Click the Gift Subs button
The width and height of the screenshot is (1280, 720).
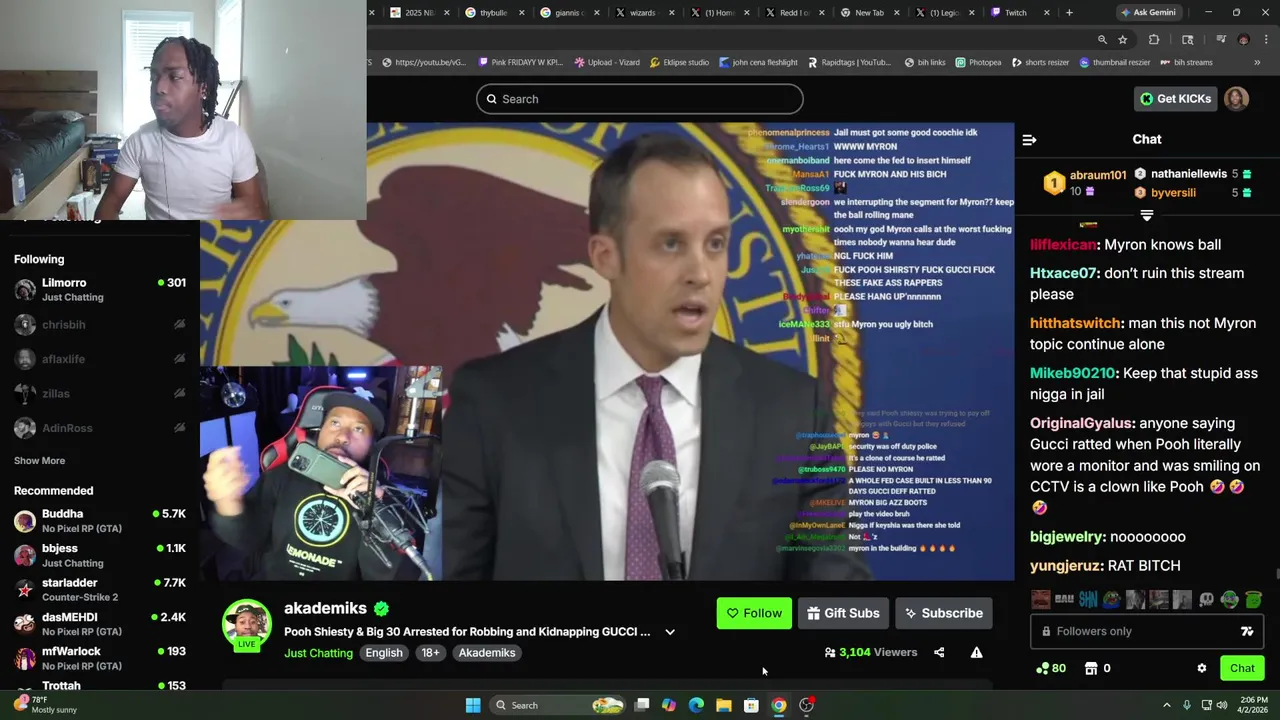(x=843, y=613)
